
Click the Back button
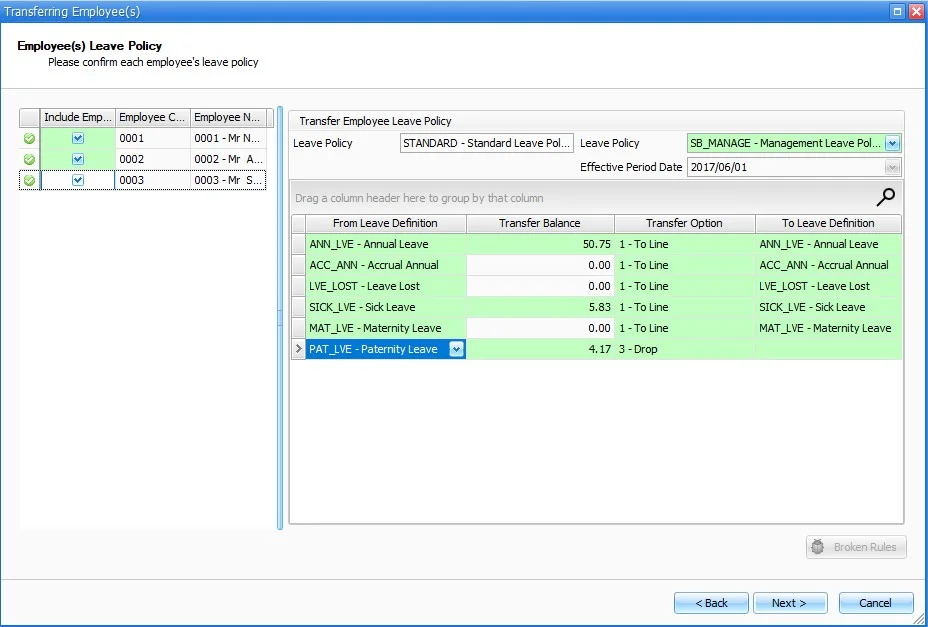pos(711,603)
